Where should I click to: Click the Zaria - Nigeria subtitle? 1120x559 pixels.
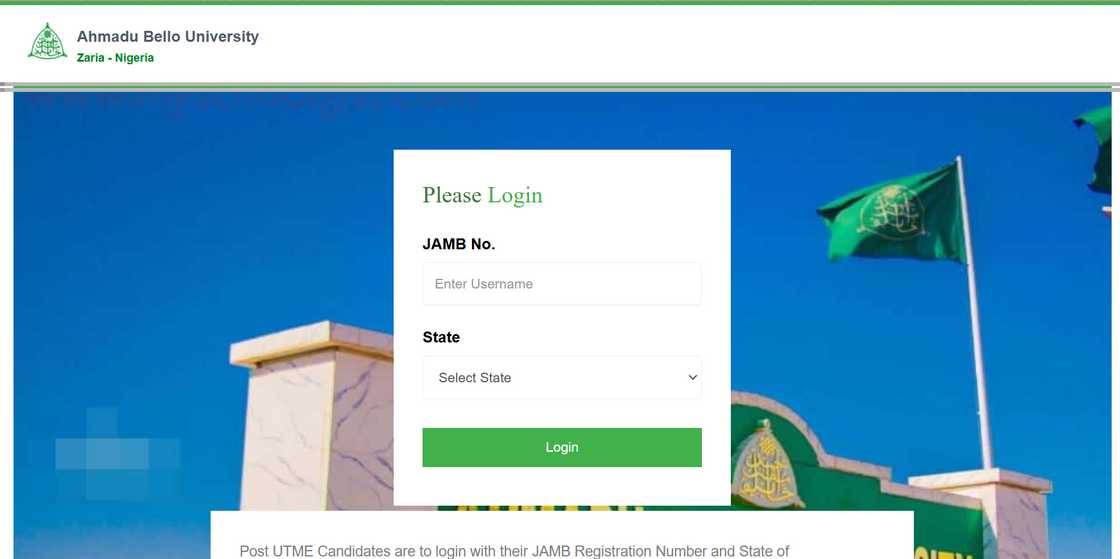pos(115,58)
